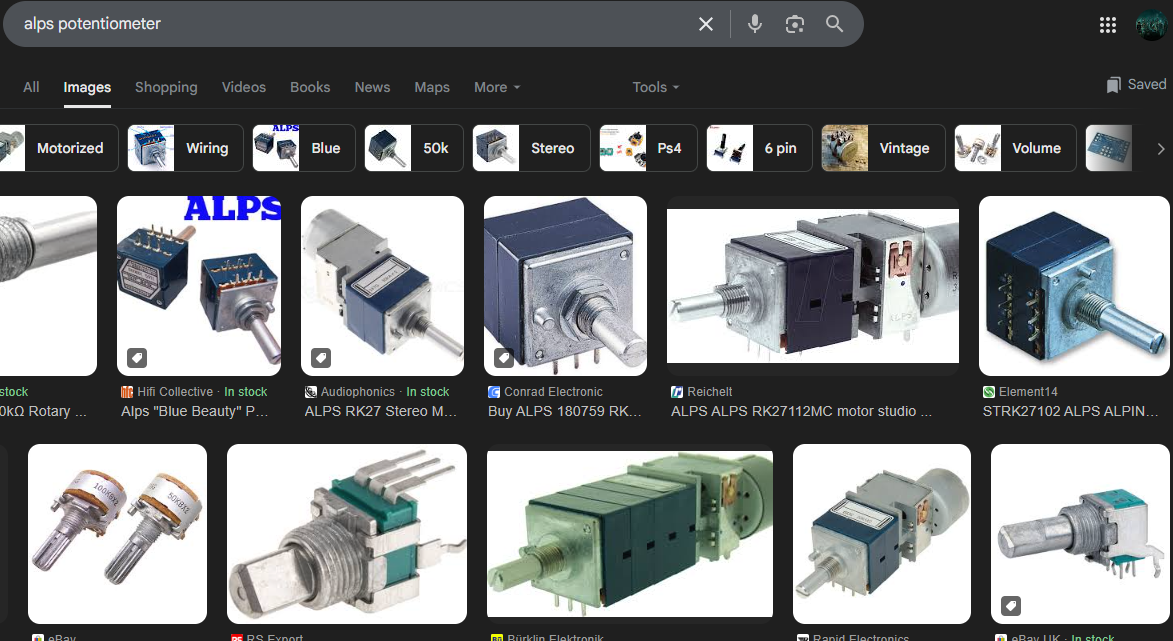Open the Alps "Blue Beauty" title link
1173x641 pixels.
(x=195, y=411)
